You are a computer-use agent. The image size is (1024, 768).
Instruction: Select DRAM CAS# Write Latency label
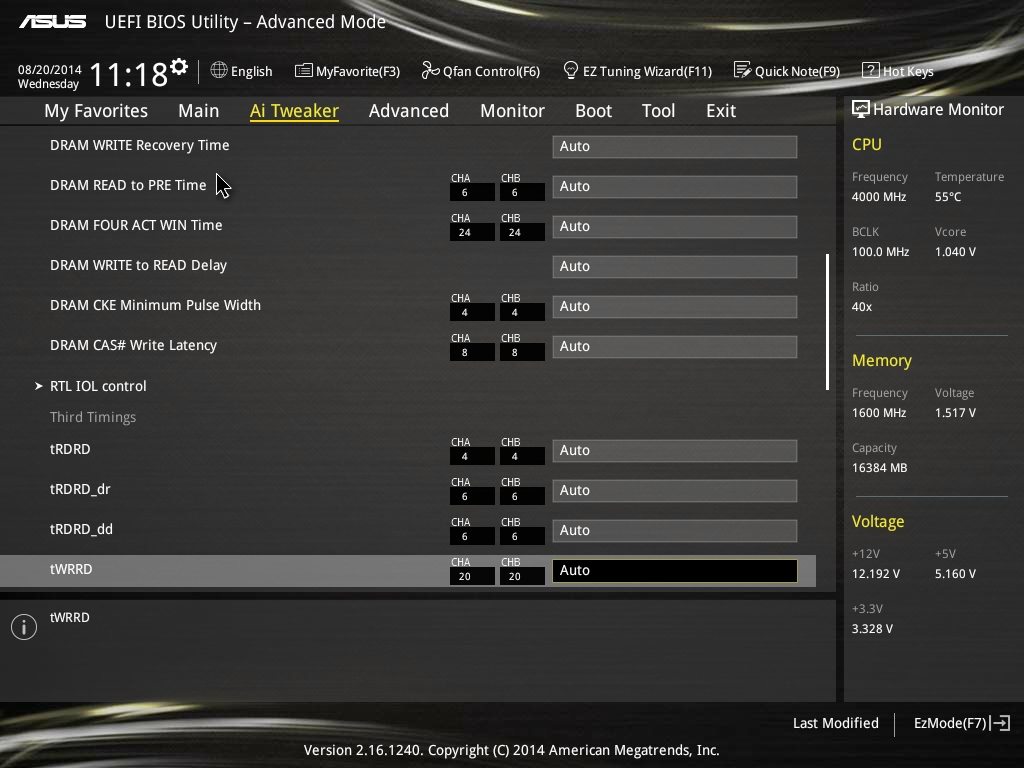[133, 345]
